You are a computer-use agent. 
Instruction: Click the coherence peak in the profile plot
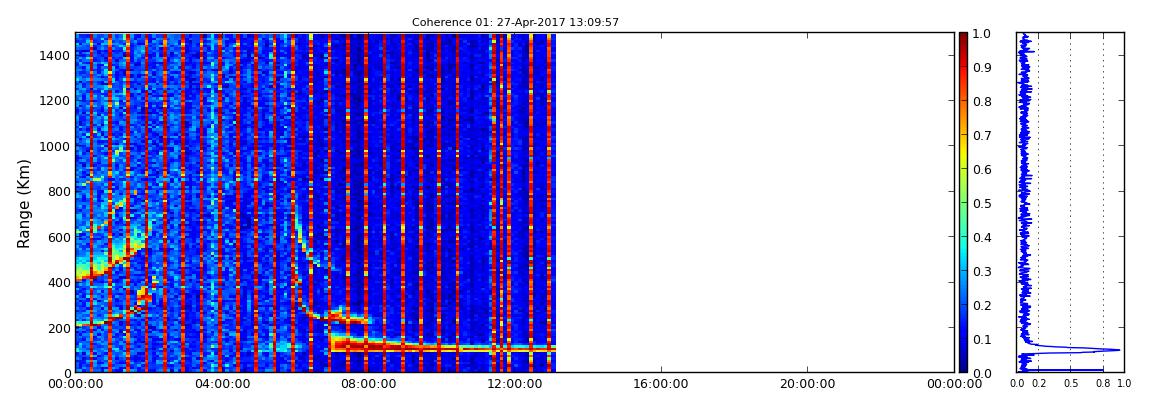click(1117, 350)
